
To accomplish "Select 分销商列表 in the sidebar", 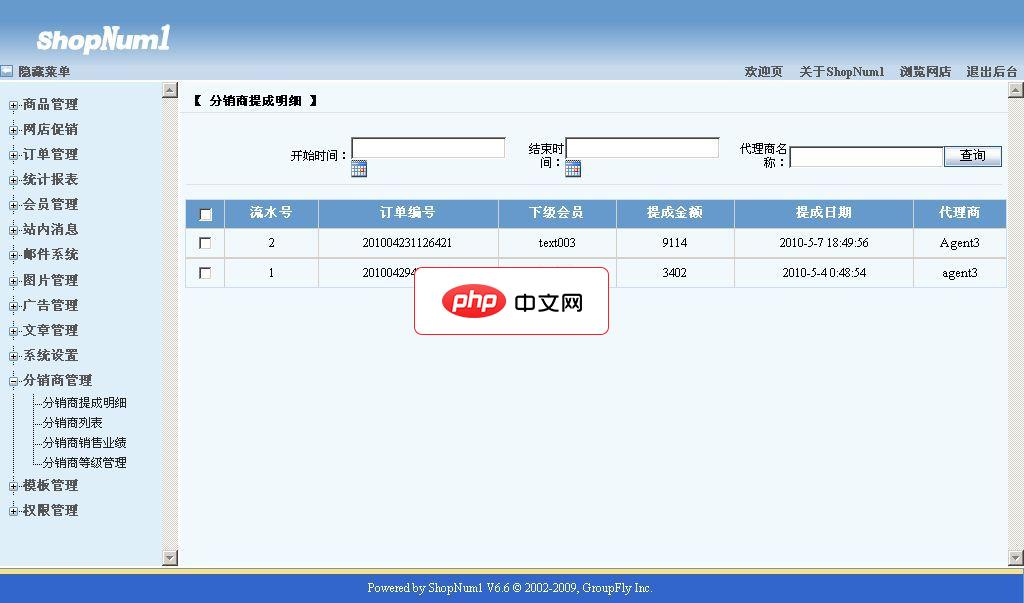I will point(70,422).
